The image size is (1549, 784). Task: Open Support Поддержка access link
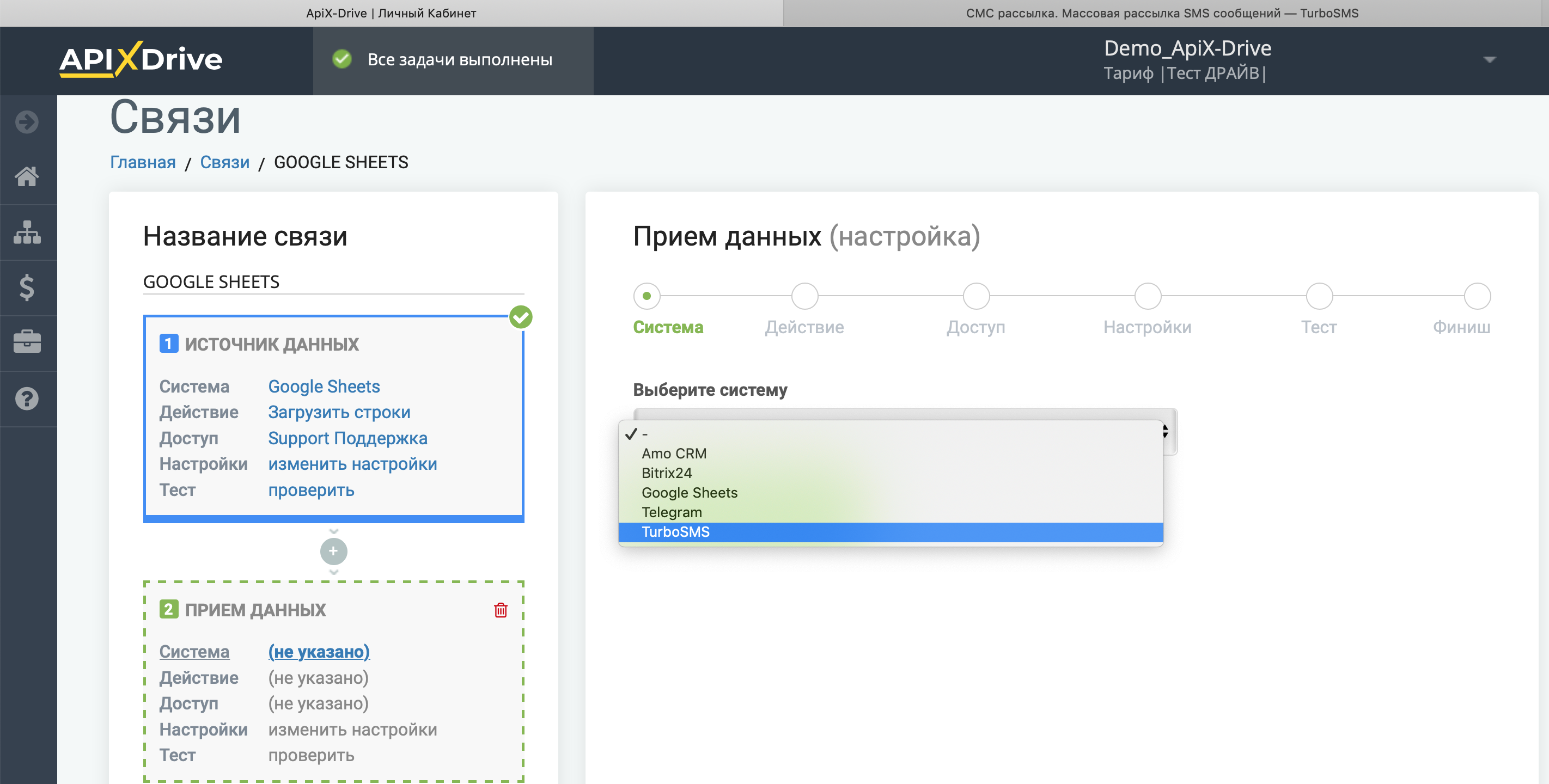point(347,438)
